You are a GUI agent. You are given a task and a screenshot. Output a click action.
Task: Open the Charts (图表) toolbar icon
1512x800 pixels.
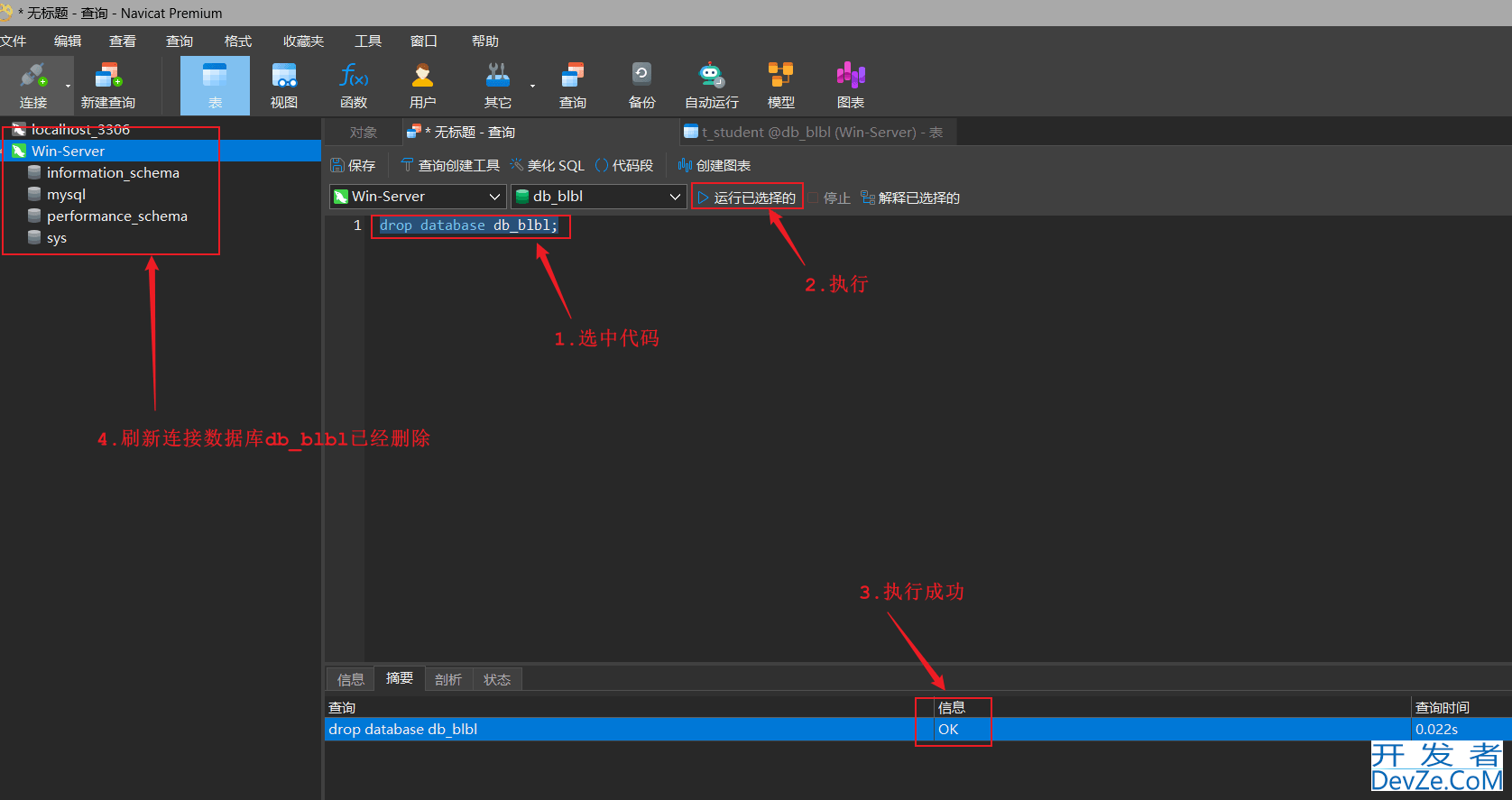851,86
